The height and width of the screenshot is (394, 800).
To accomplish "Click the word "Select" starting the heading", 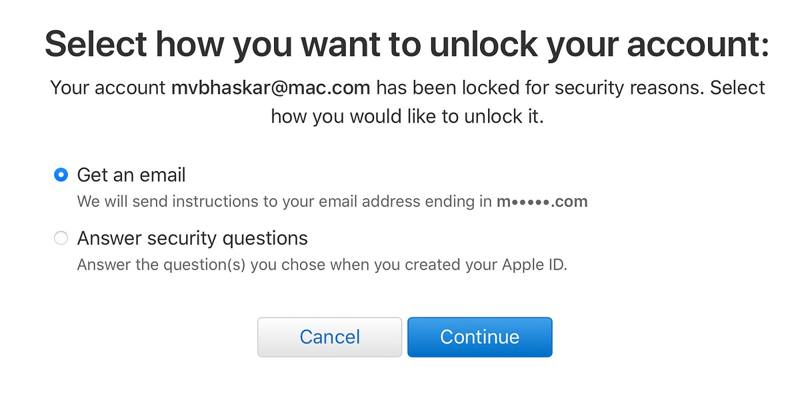I will click(x=96, y=44).
